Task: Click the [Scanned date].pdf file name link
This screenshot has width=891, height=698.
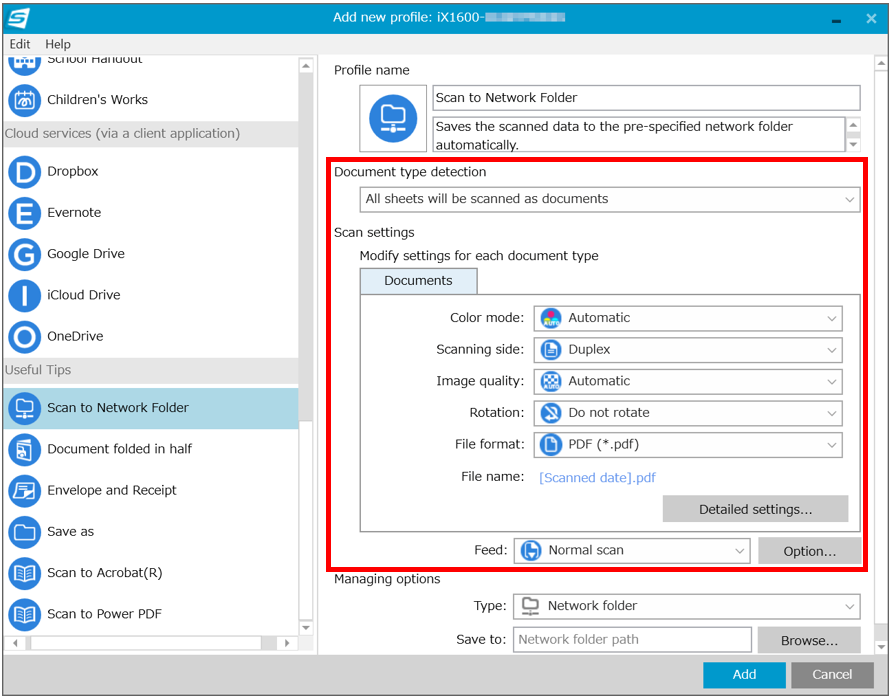Action: 597,478
